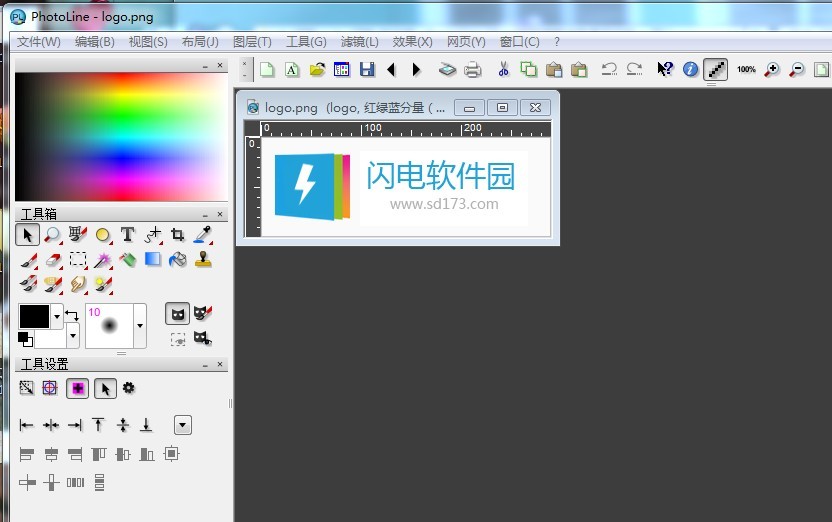832x522 pixels.
Task: Reset default black and white colors
Action: [25, 338]
